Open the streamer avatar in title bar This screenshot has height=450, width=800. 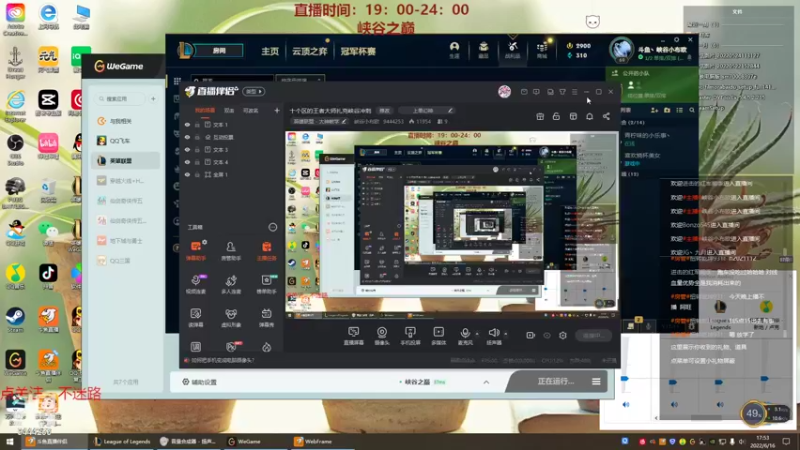[x=504, y=91]
